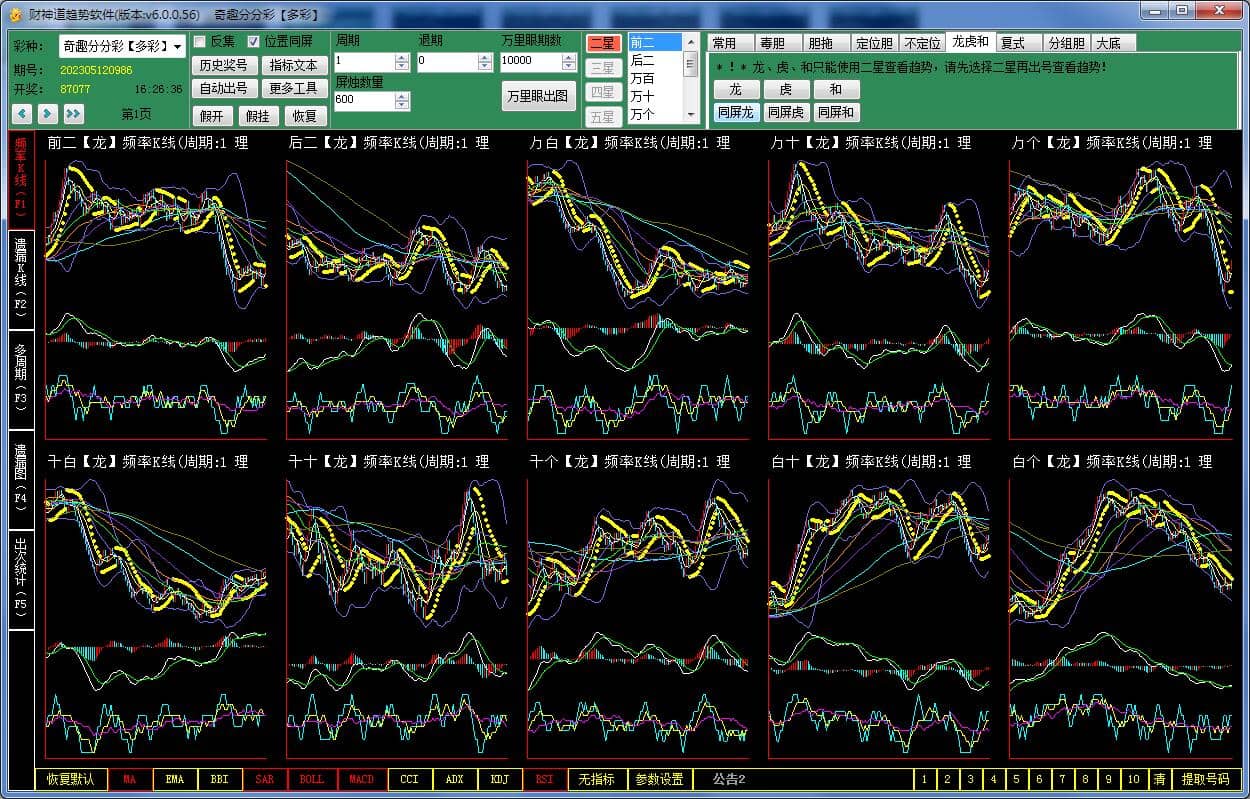This screenshot has width=1250, height=799.
Task: Enable the KDJ indicator
Action: pyautogui.click(x=499, y=779)
